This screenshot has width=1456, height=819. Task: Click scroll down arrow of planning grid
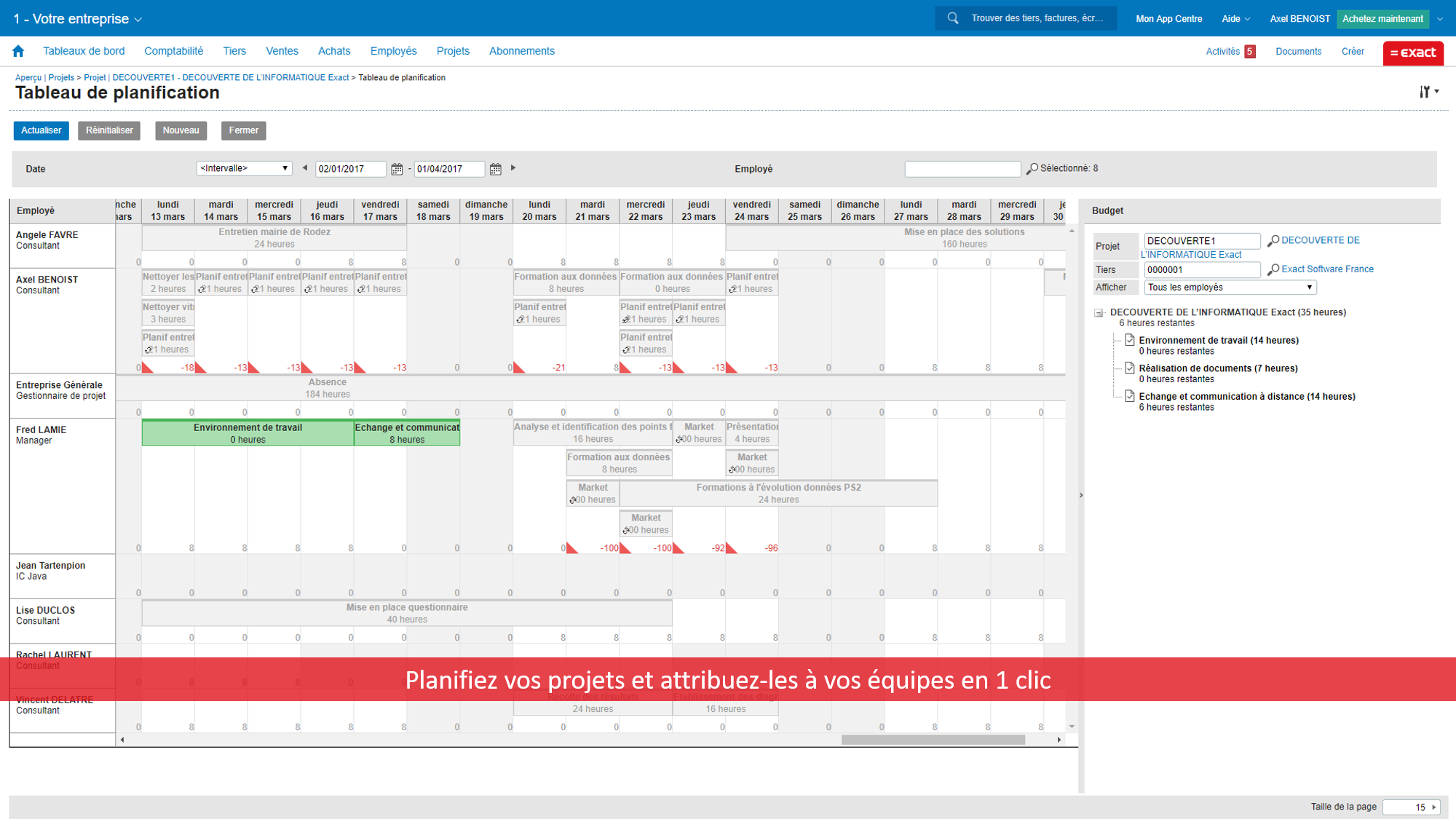coord(1072,727)
